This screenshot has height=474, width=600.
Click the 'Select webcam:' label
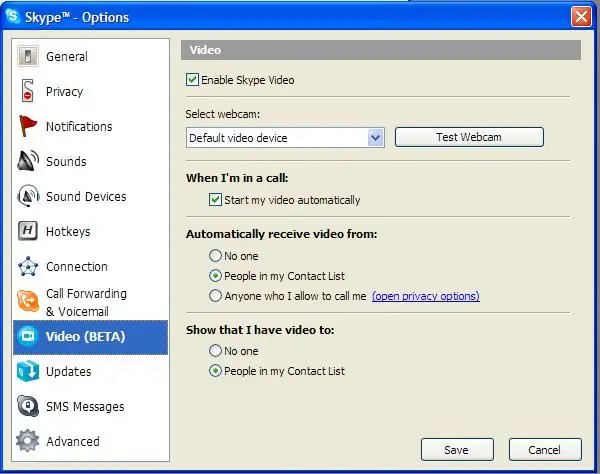tap(223, 114)
